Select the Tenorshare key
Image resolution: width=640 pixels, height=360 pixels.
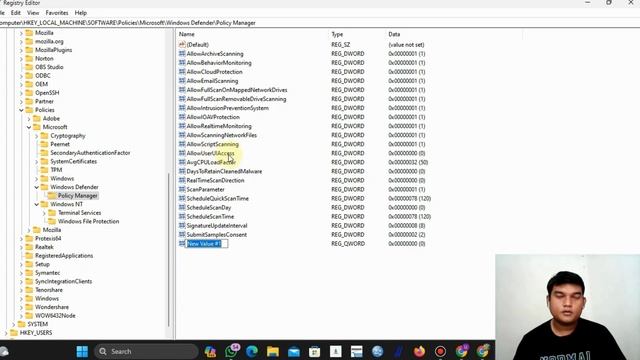pyautogui.click(x=49, y=290)
